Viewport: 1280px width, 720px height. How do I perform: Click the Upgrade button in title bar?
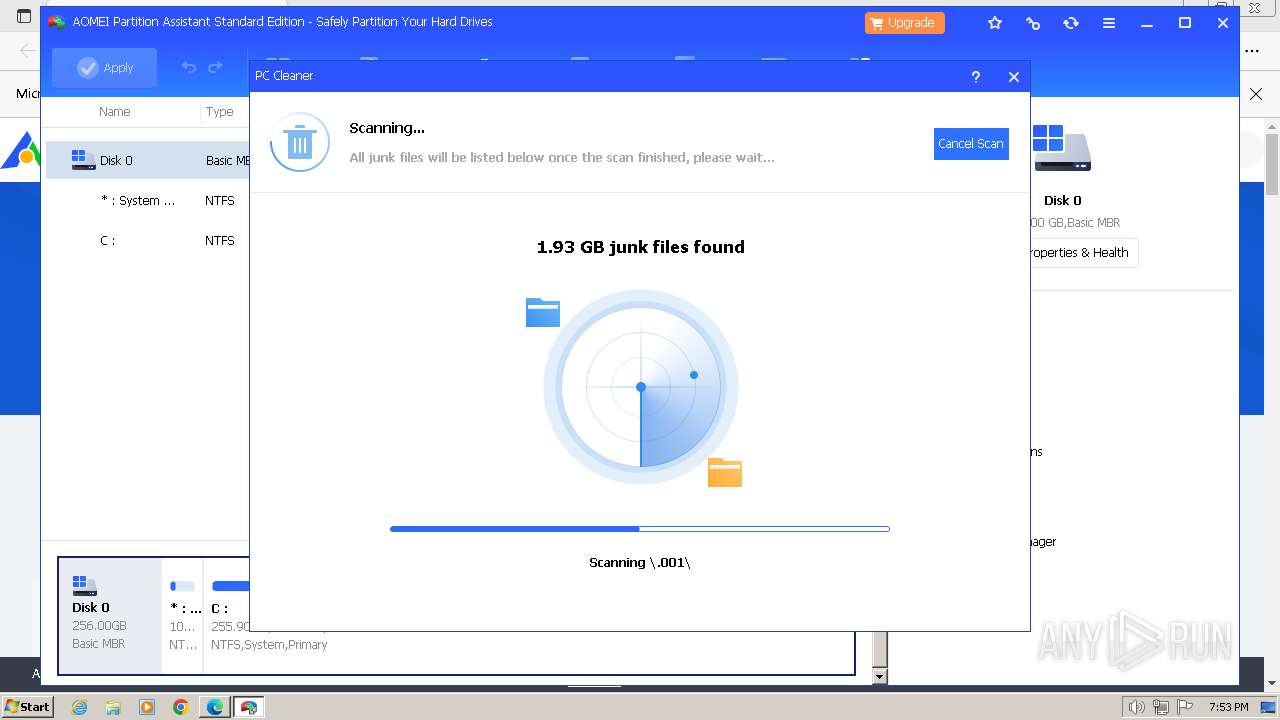pos(904,23)
